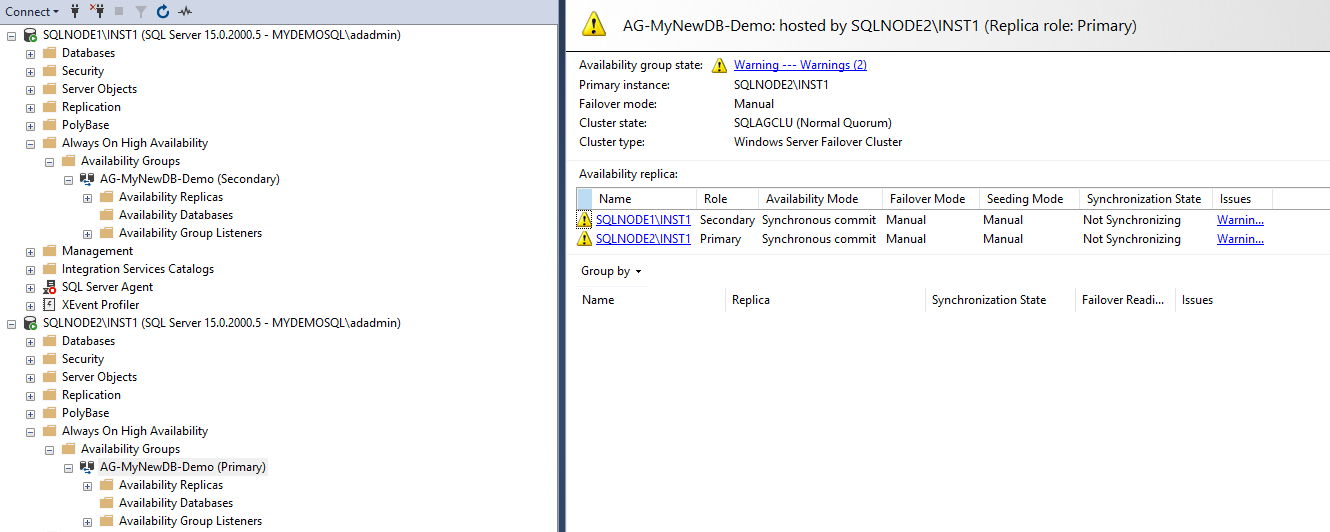Select Availability Databases under the Secondary group
This screenshot has height=532, width=1330.
(176, 215)
